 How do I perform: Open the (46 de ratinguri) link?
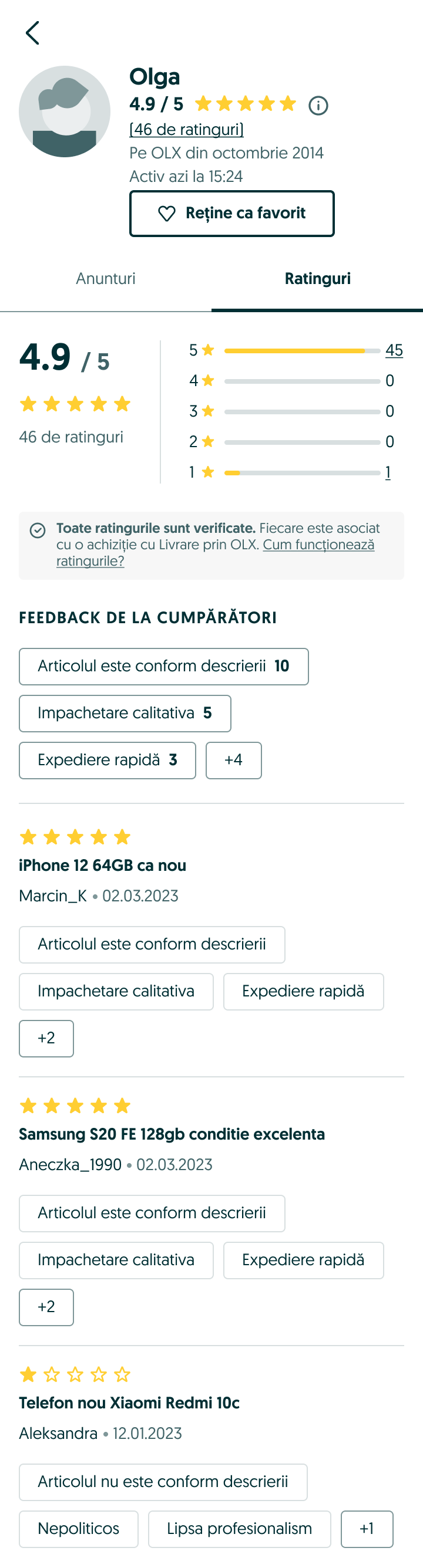pos(186,130)
